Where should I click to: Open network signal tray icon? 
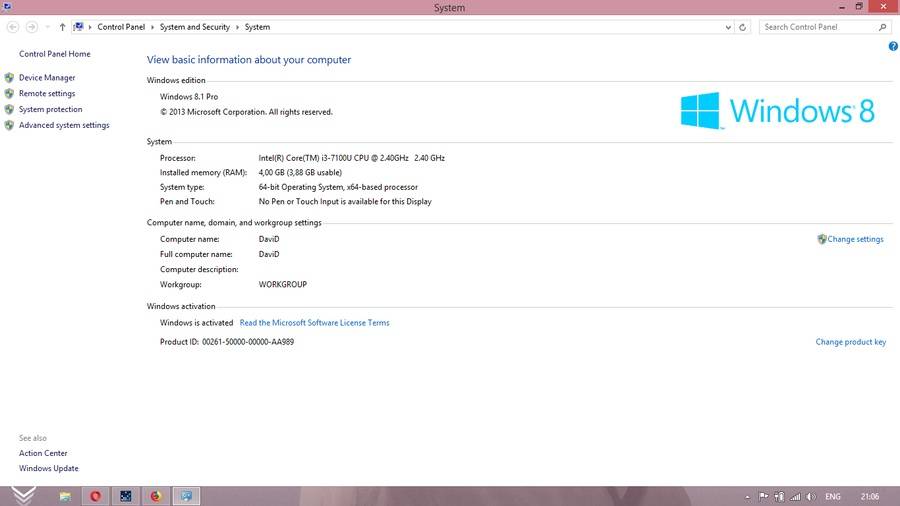click(x=795, y=497)
